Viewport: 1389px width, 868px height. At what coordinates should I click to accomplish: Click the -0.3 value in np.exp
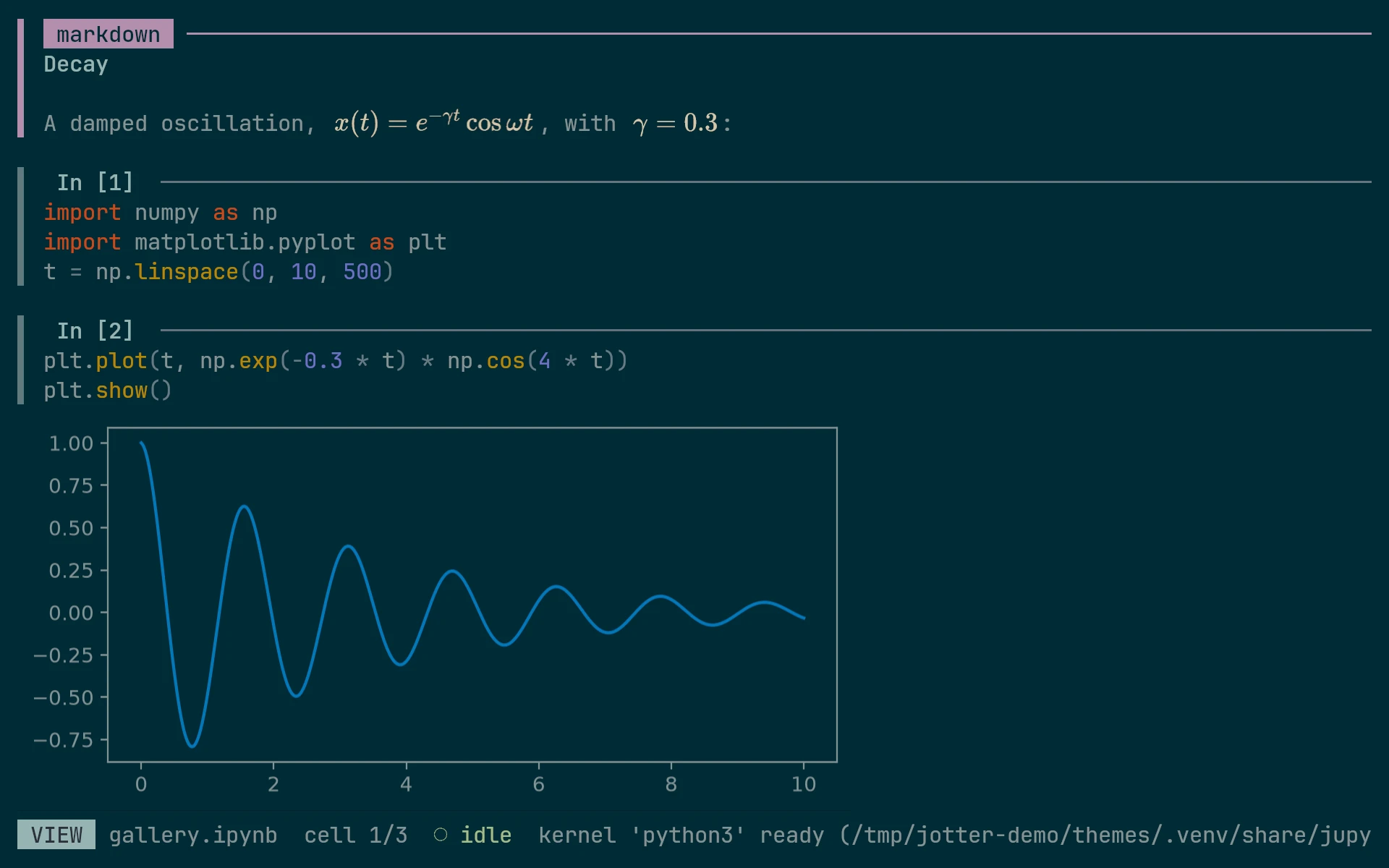tap(316, 361)
